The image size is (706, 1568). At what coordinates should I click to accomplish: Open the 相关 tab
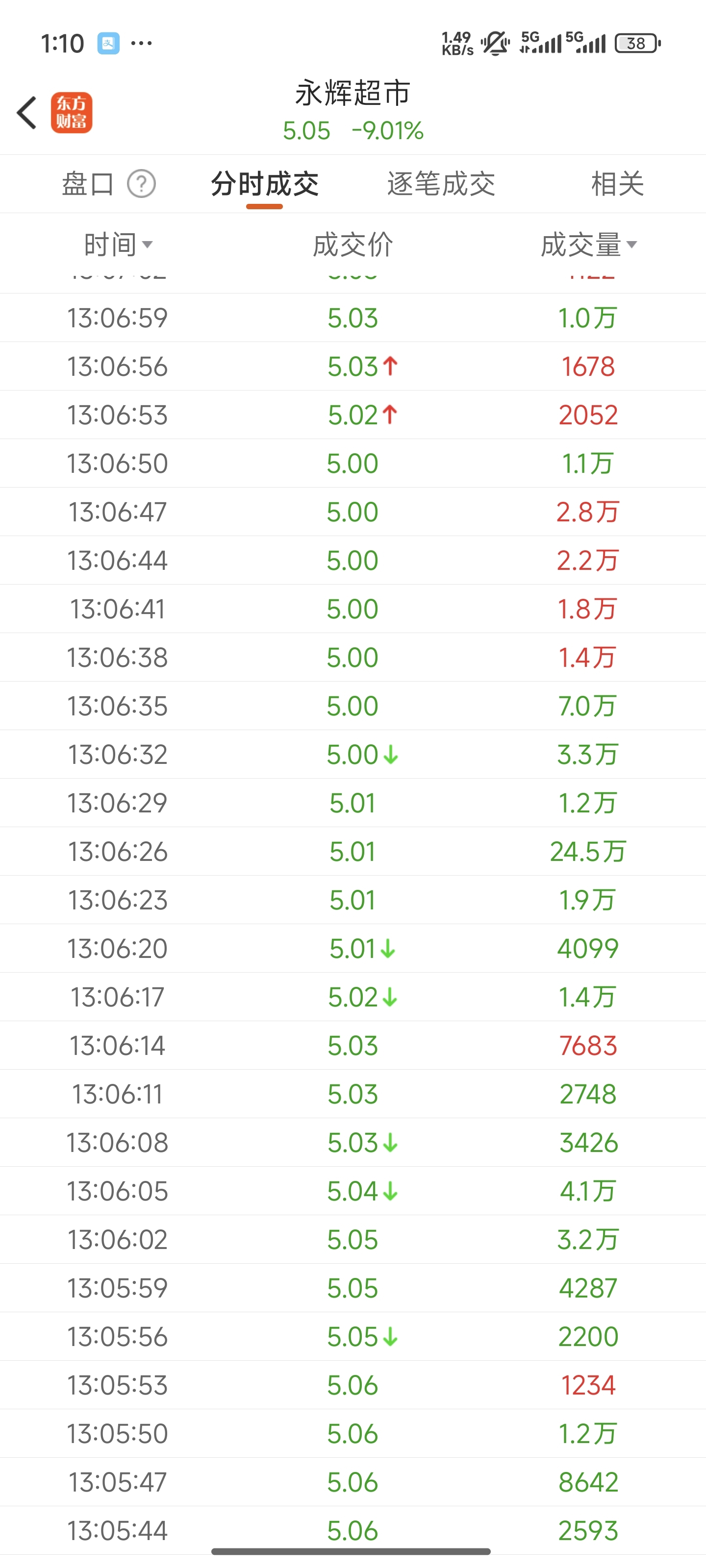tap(617, 184)
